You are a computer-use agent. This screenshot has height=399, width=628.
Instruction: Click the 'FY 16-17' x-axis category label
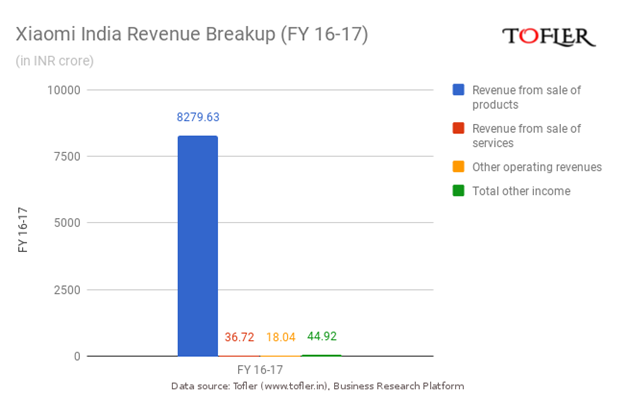coord(260,369)
